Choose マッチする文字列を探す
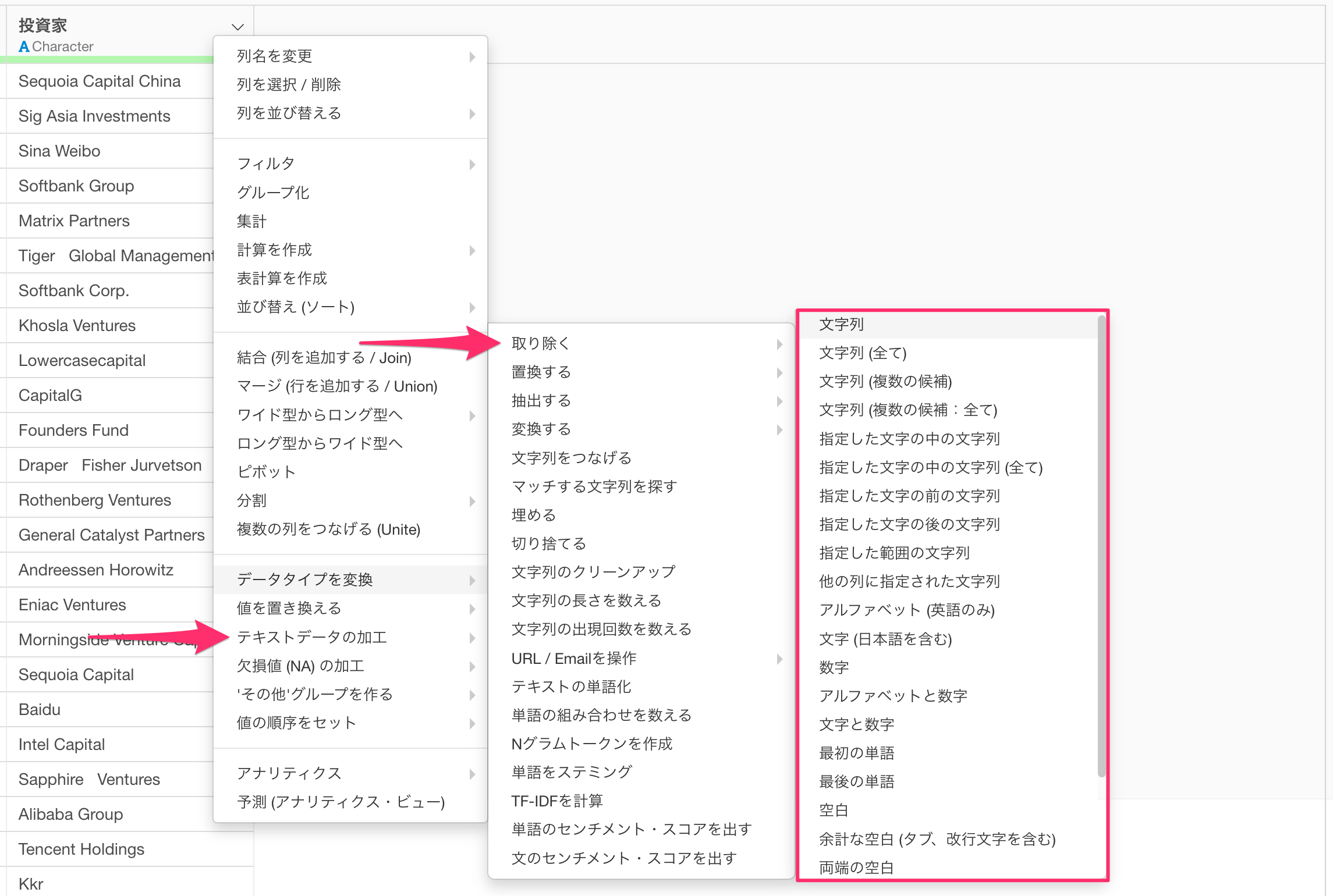The image size is (1333, 896). (x=641, y=486)
